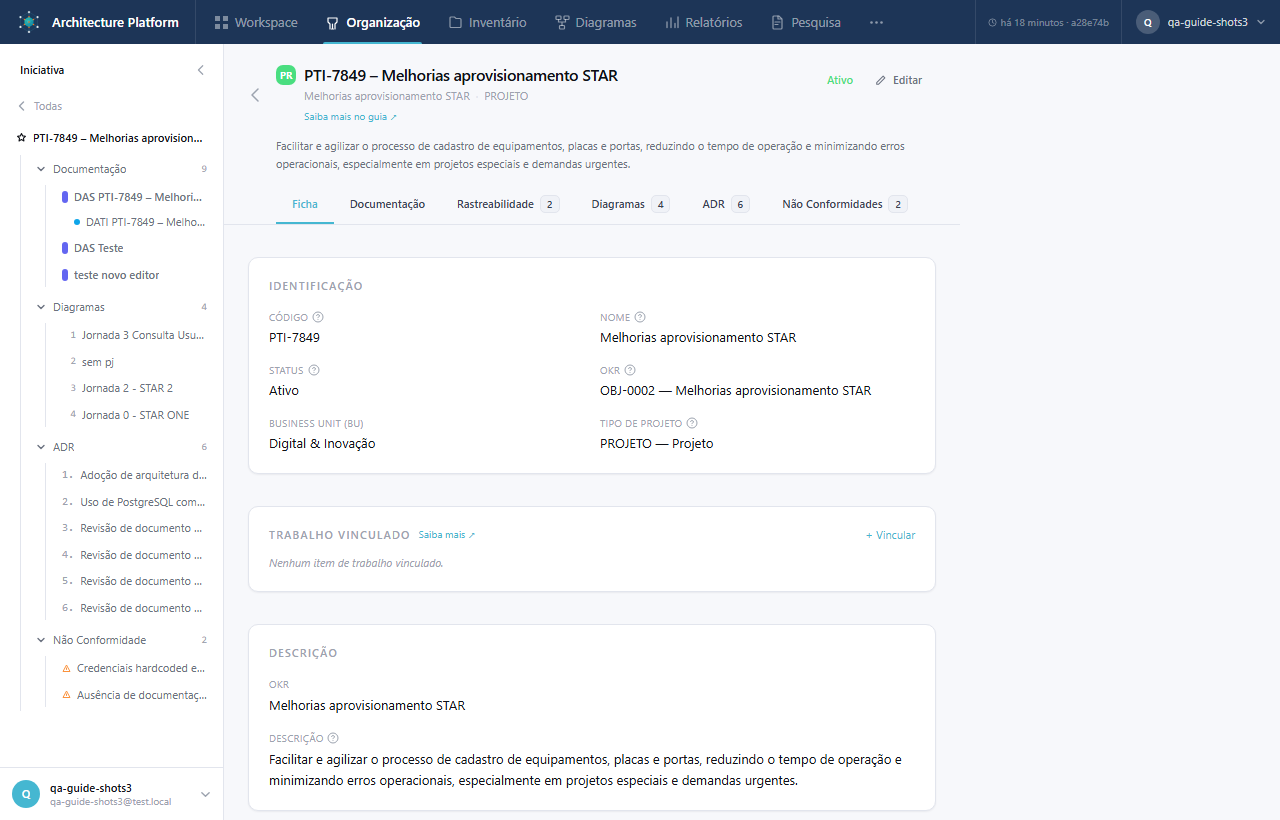Open the 'Saiba mais no guia' link
This screenshot has height=820, width=1280.
pos(350,117)
